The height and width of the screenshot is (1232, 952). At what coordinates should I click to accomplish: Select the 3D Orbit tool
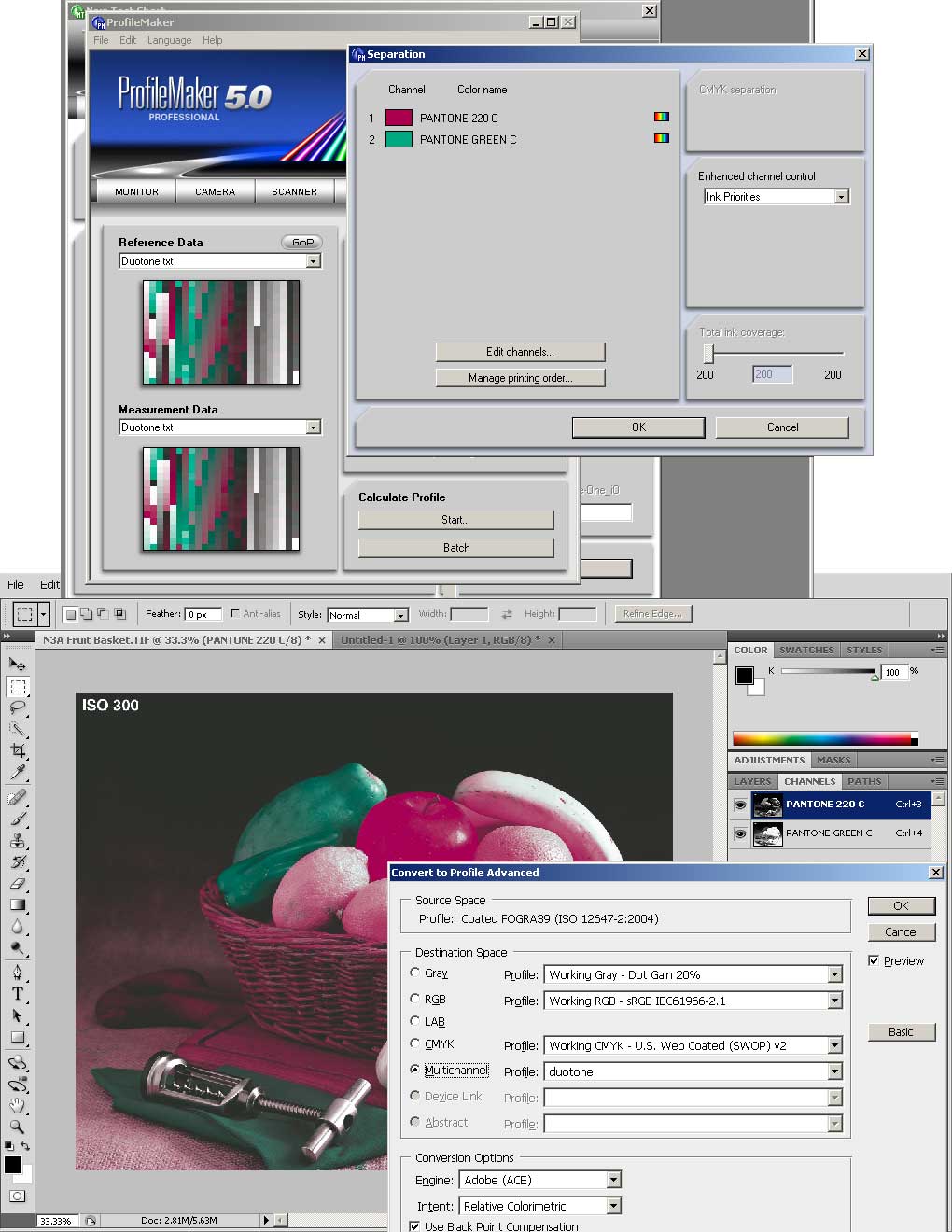(18, 1084)
